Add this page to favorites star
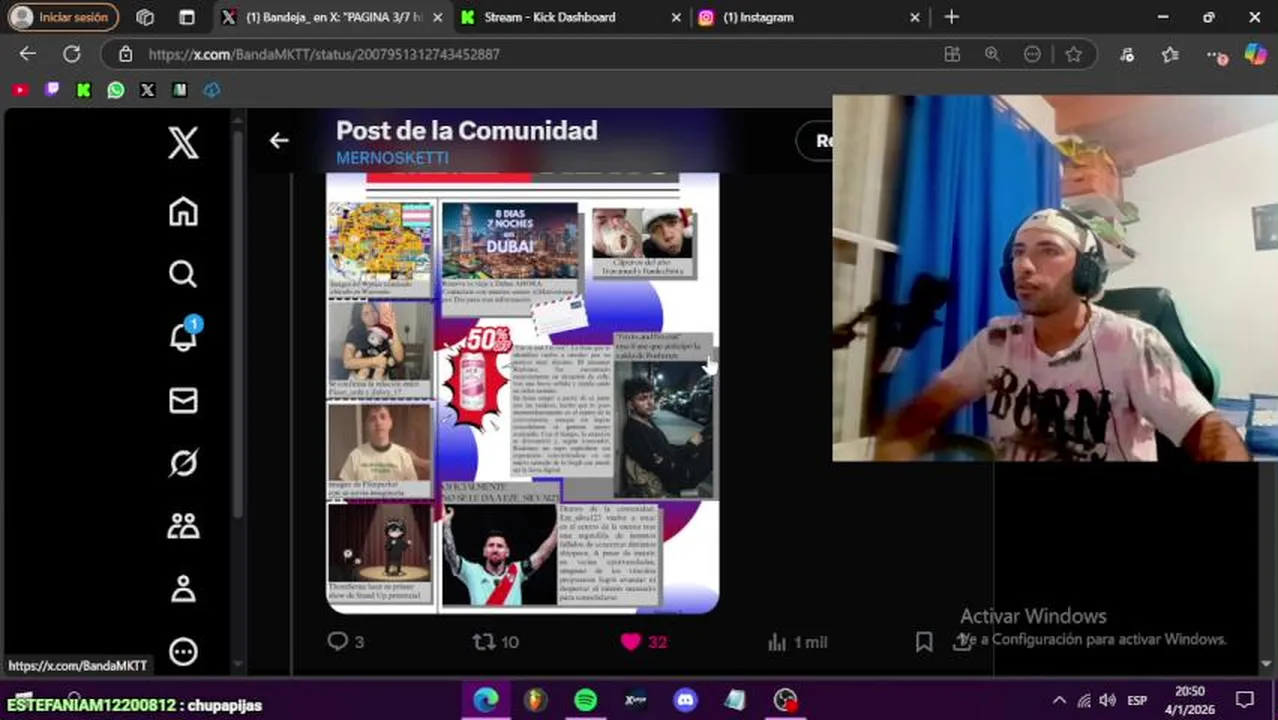 1073,54
